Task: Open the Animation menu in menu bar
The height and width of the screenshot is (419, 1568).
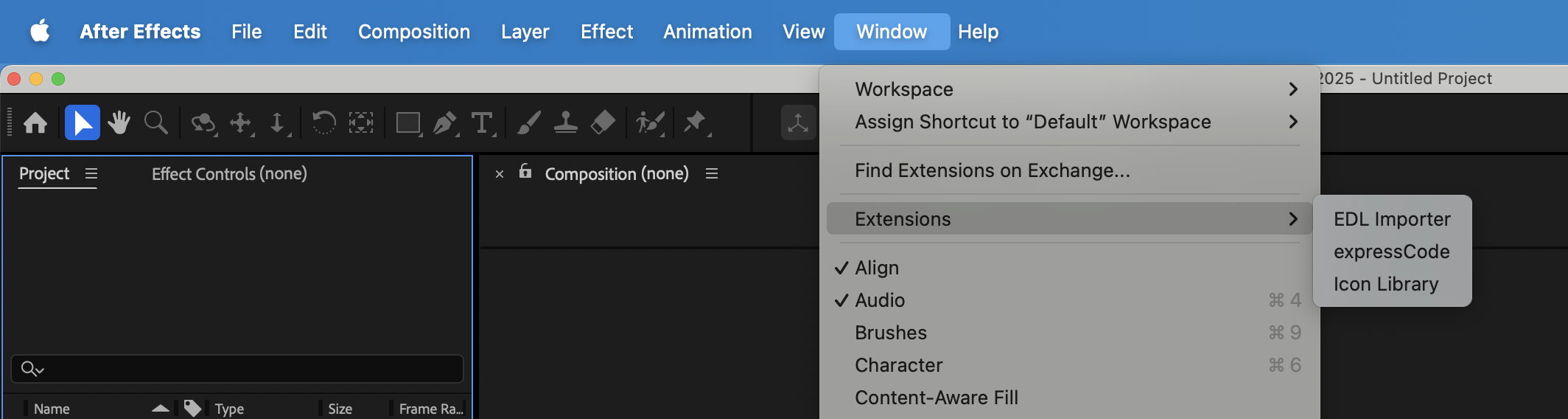Action: click(x=707, y=32)
